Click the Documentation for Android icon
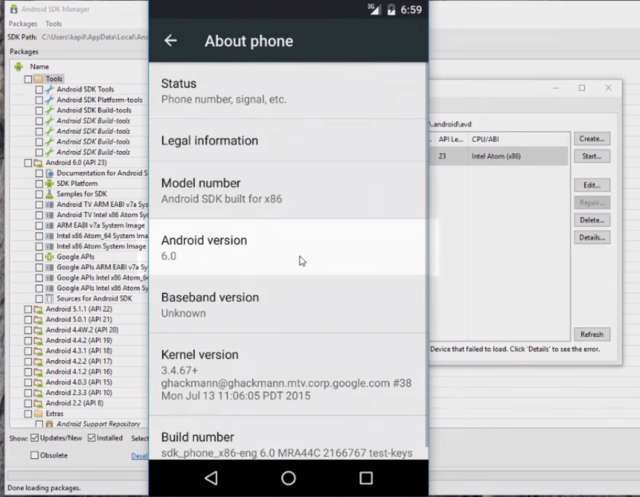This screenshot has height=497, width=640. coord(50,173)
